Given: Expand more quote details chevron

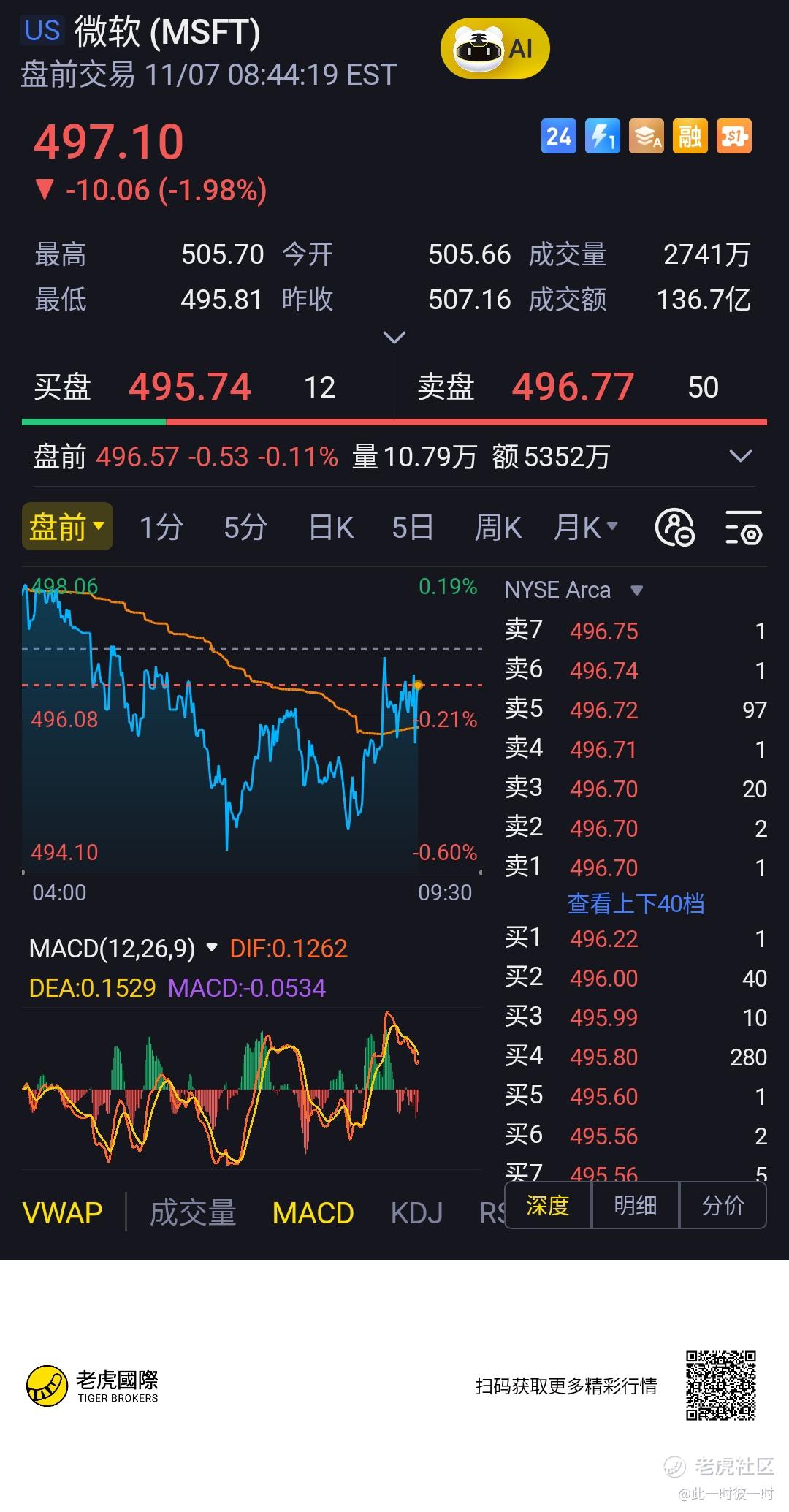Looking at the screenshot, I should [394, 338].
